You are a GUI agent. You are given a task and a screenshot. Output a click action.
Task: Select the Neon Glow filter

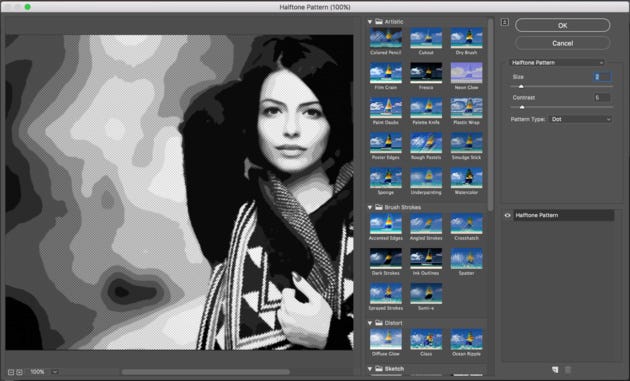pos(466,73)
